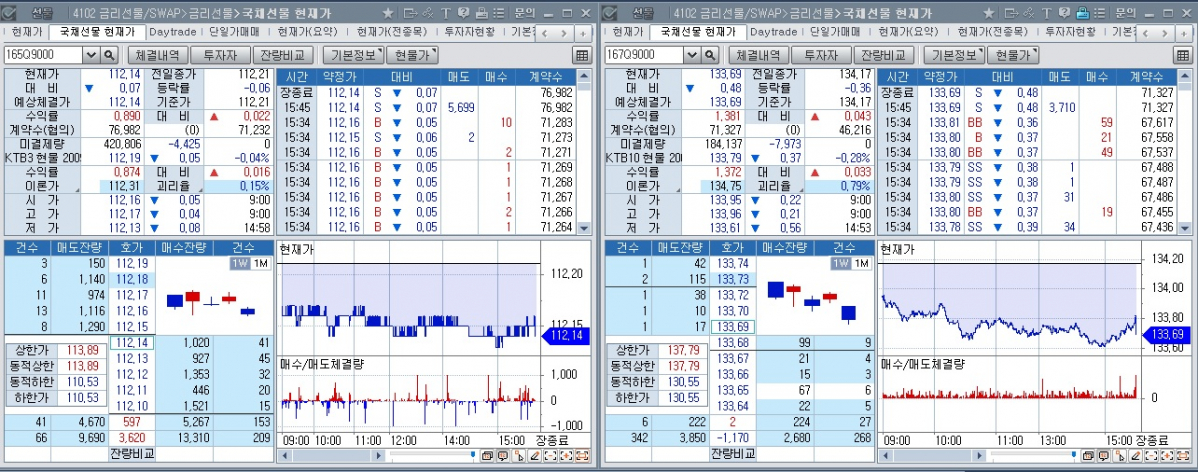Click the blue print icon in right window
1198x472 pixels.
[1081, 13]
